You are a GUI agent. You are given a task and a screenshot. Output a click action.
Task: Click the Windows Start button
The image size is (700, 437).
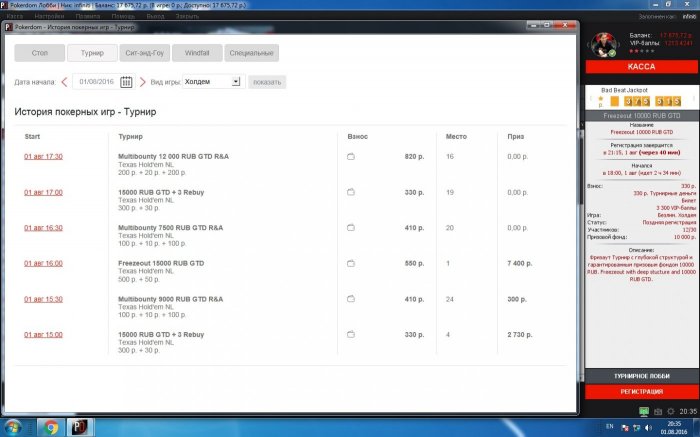14,427
